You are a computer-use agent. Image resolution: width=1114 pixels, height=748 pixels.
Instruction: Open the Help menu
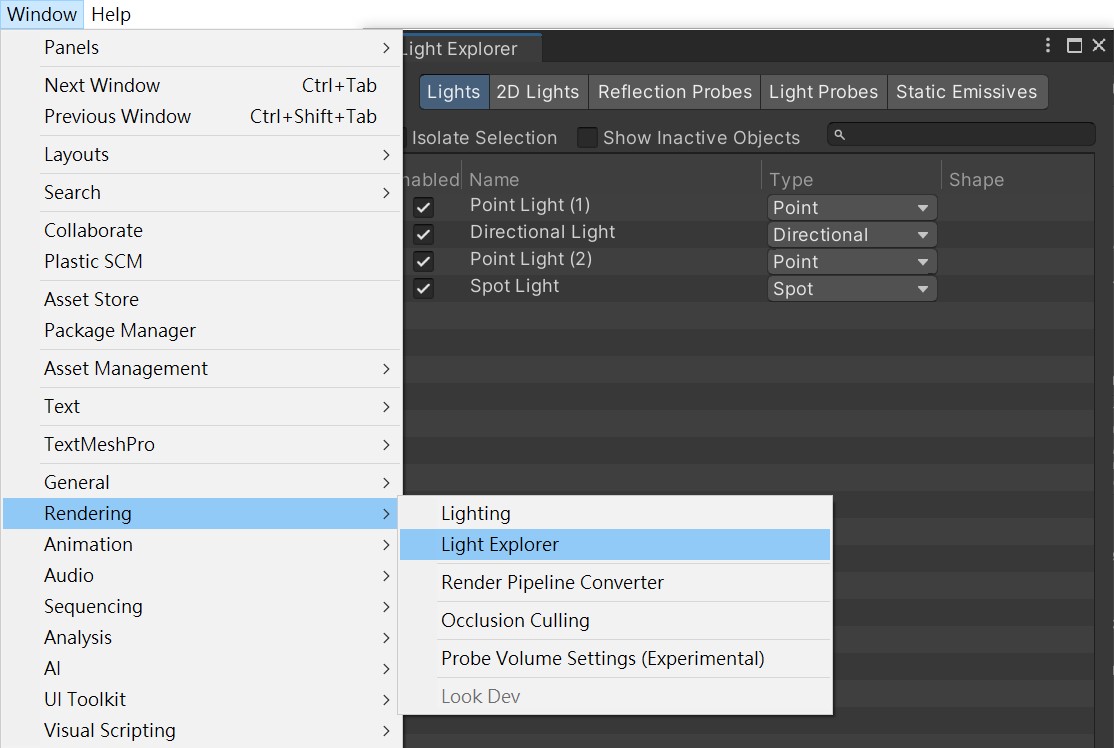[x=110, y=14]
